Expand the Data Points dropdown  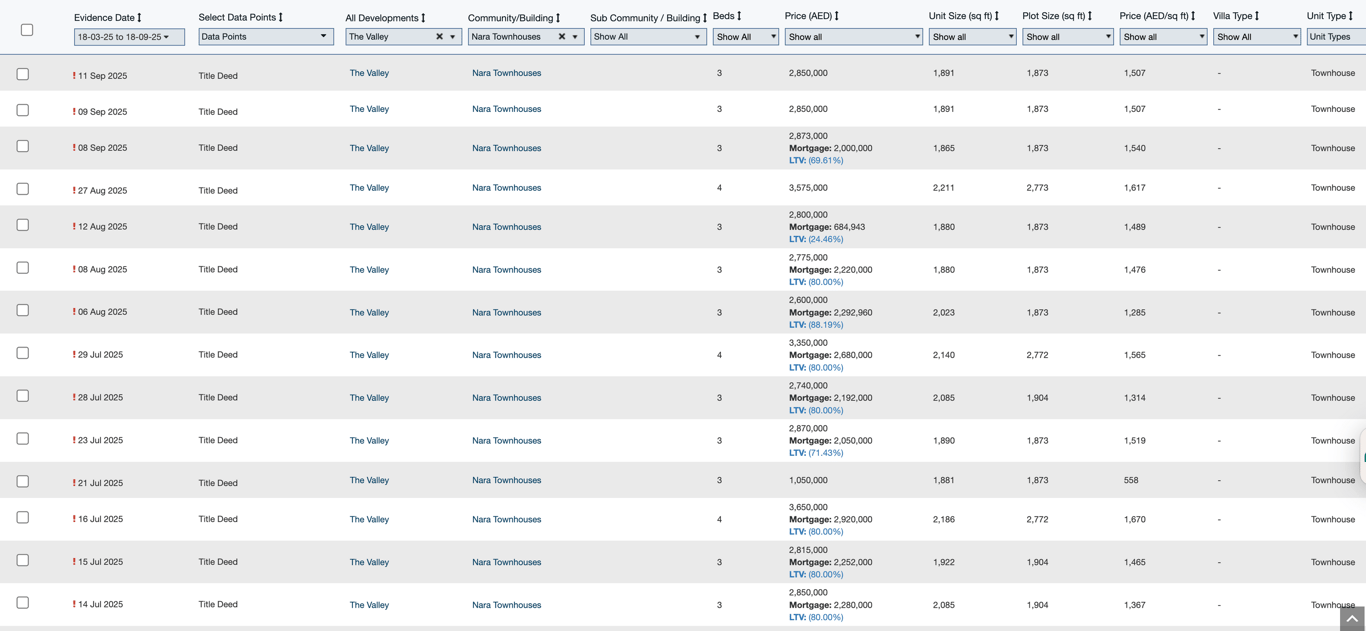[x=265, y=37]
